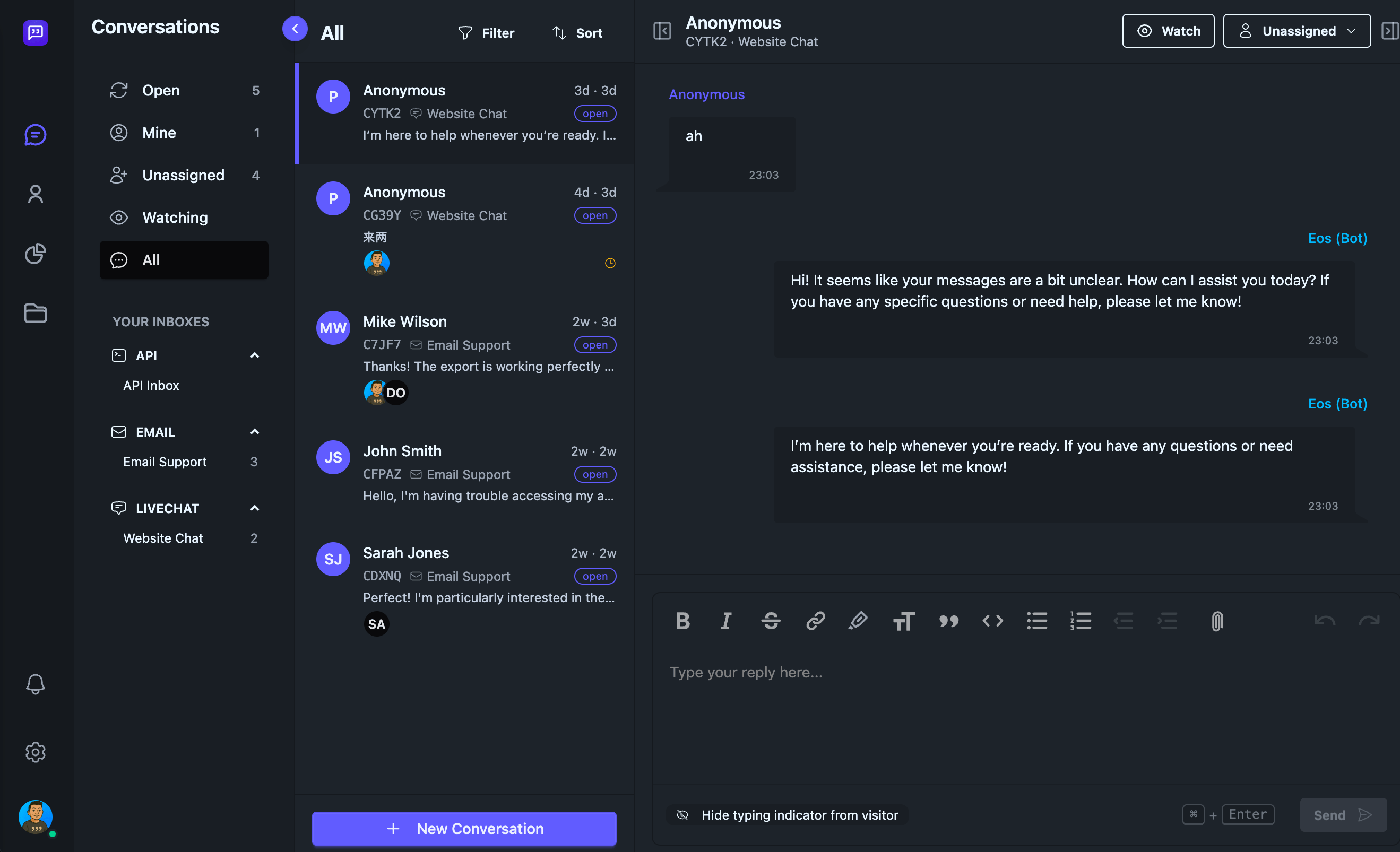Decrease list indent
The image size is (1400, 852).
[x=1124, y=621]
